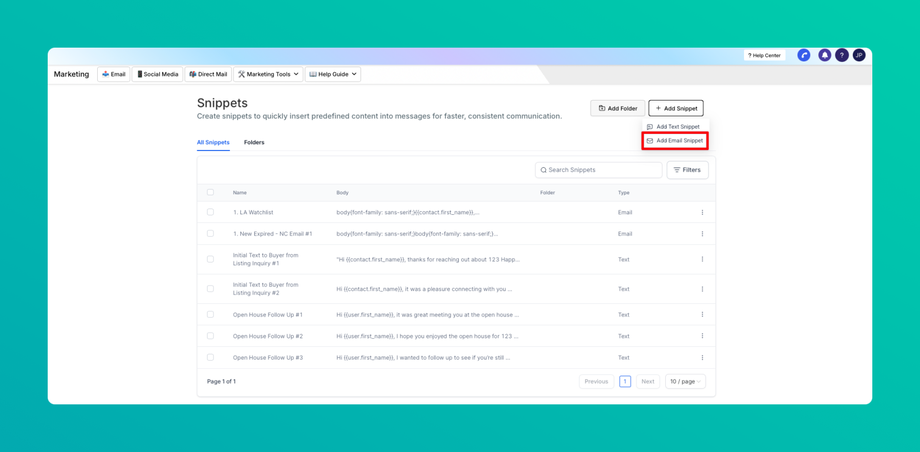Click the Add Snippet button
Image resolution: width=920 pixels, height=452 pixels.
click(676, 108)
